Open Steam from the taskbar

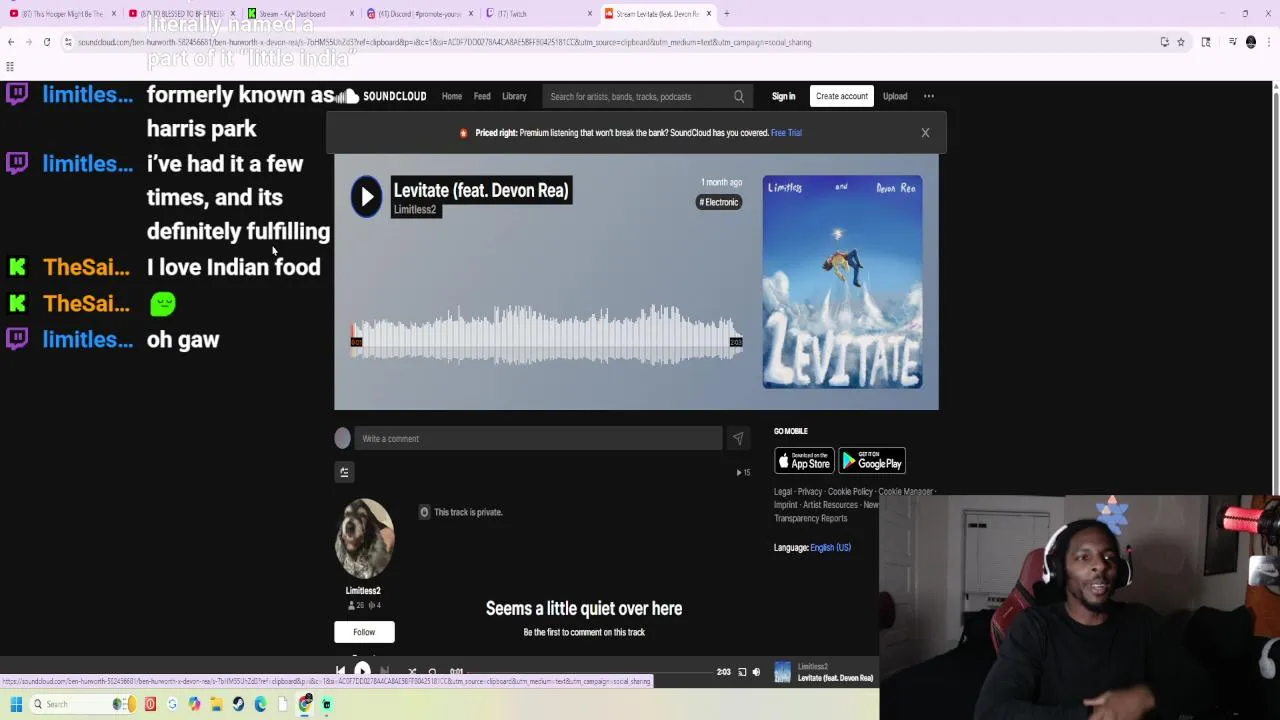click(238, 704)
